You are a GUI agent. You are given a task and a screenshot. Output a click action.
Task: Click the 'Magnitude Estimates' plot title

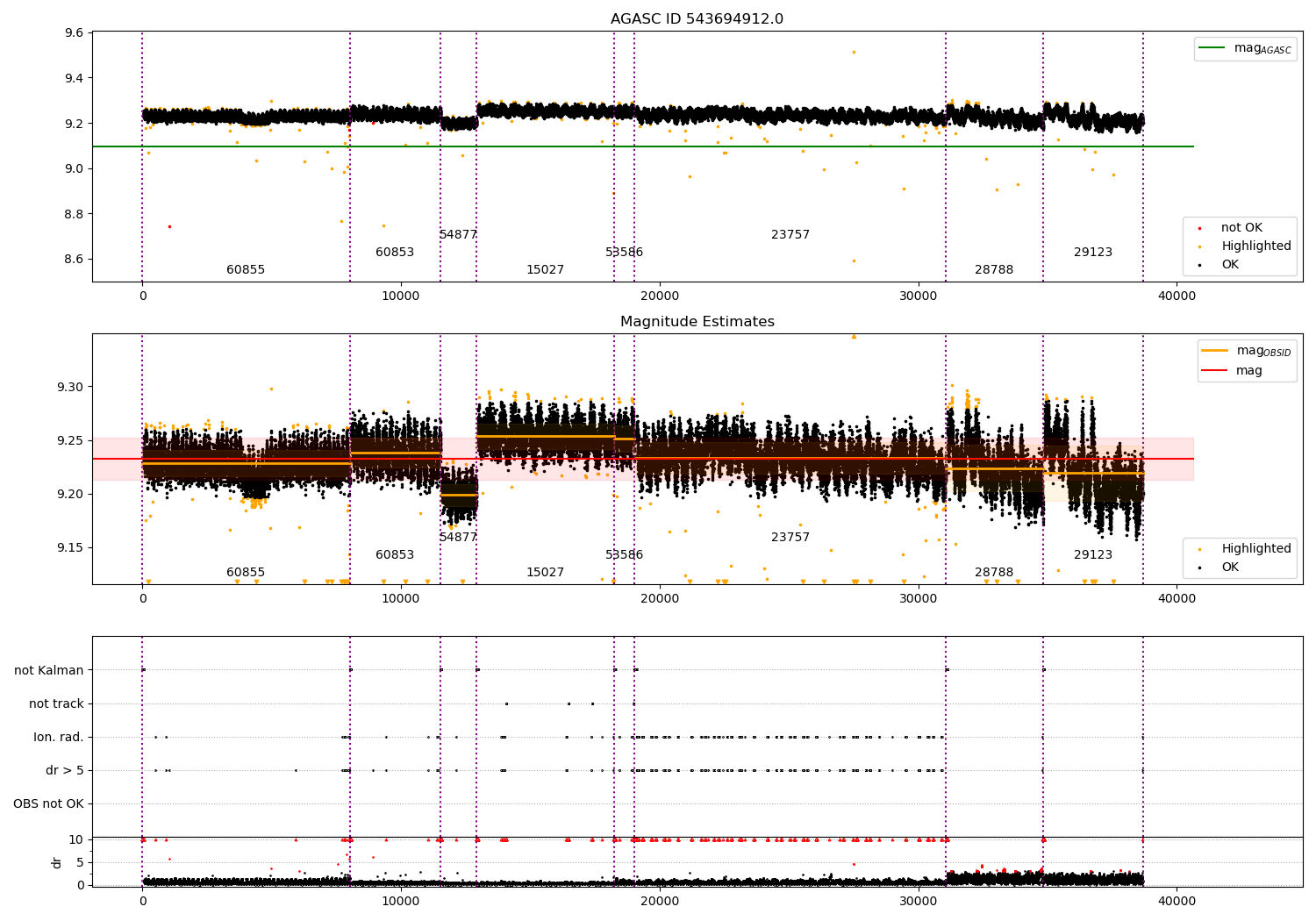[697, 322]
